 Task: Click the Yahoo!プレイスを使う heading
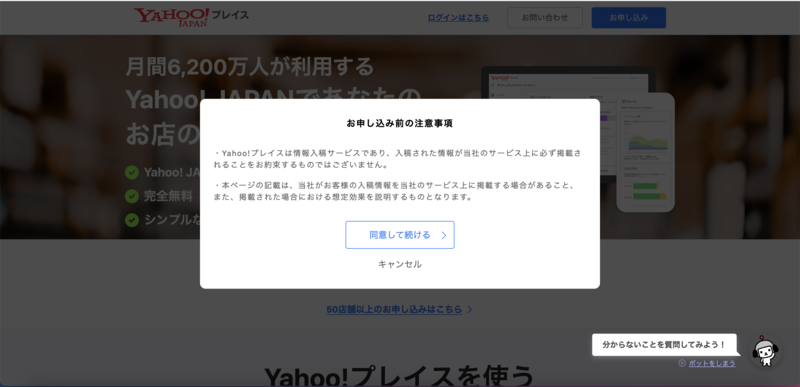click(399, 376)
